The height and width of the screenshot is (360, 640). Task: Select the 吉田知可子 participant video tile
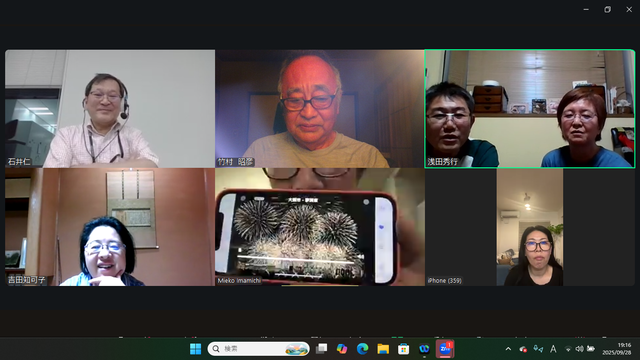pyautogui.click(x=110, y=227)
